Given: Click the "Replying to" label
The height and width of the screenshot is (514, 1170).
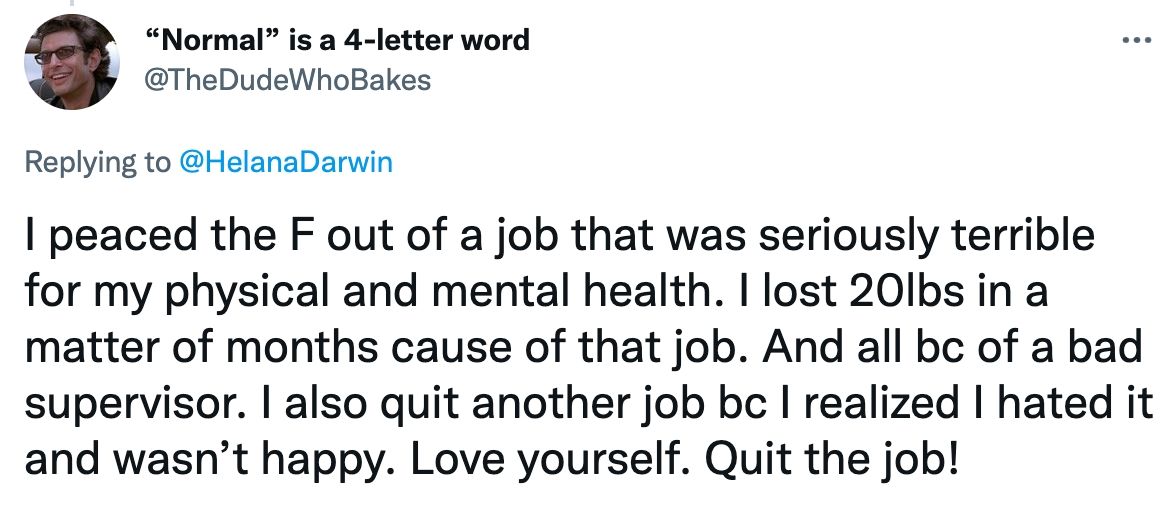Looking at the screenshot, I should coord(97,163).
